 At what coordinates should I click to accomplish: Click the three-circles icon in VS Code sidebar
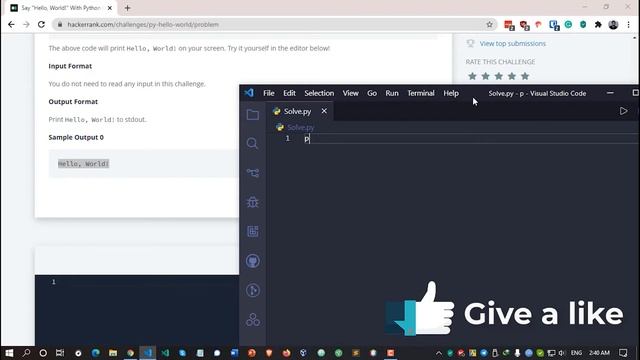[x=253, y=320]
